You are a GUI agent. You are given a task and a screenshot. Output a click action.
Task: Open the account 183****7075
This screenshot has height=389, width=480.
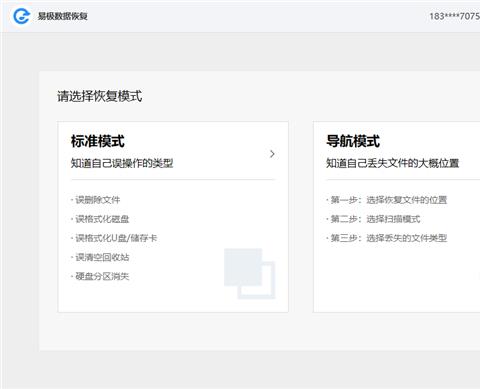pyautogui.click(x=454, y=16)
